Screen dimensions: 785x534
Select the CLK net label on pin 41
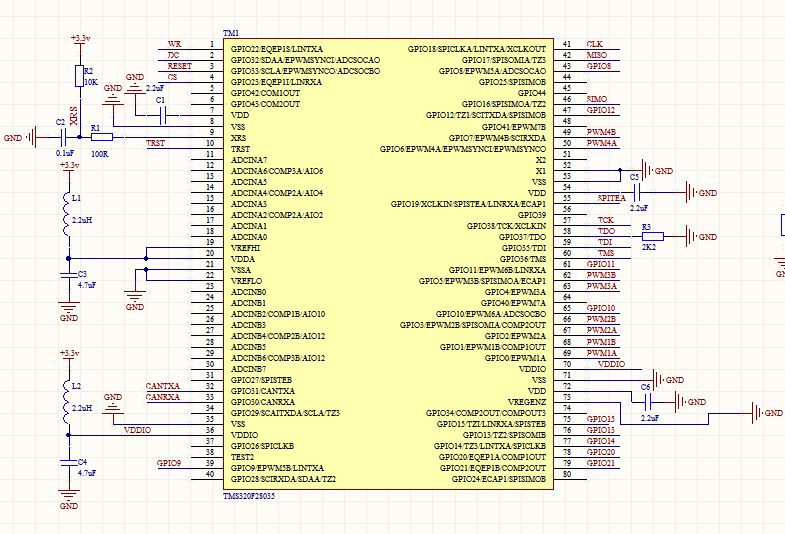click(x=595, y=44)
